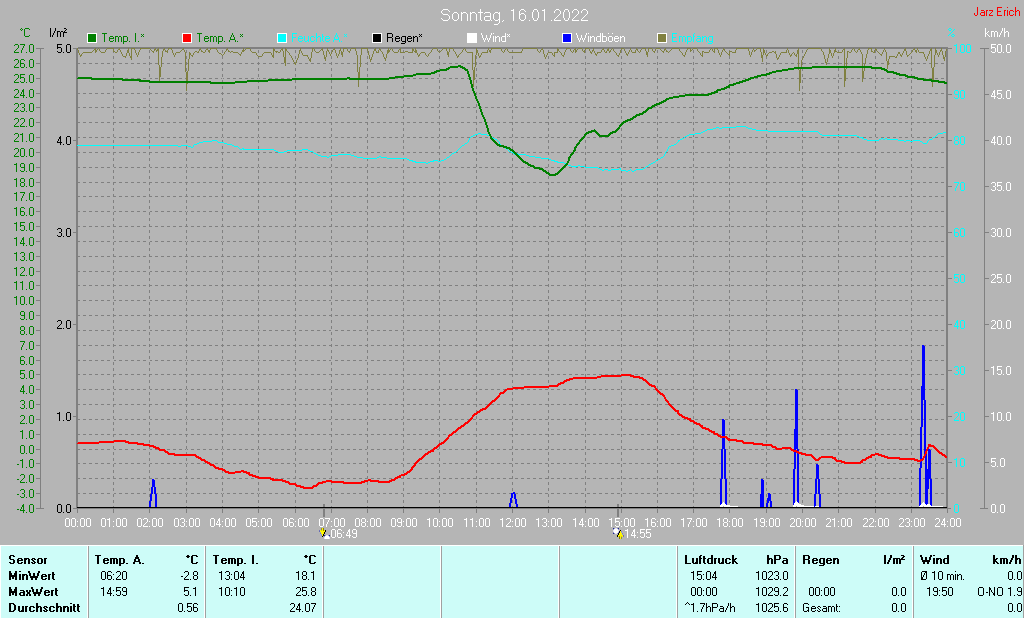This screenshot has height=618, width=1024.
Task: Click the 'O-NO 1.9' wind direction value
Action: click(x=999, y=592)
